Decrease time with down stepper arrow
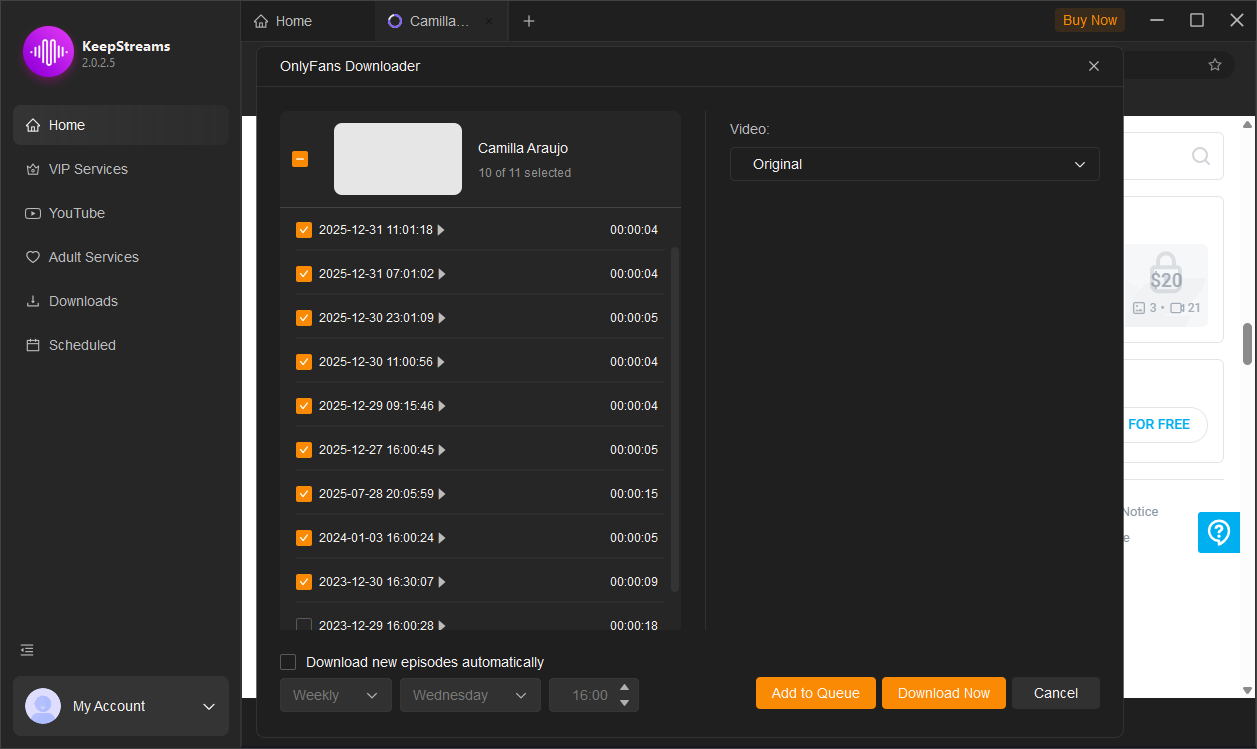 (x=625, y=703)
